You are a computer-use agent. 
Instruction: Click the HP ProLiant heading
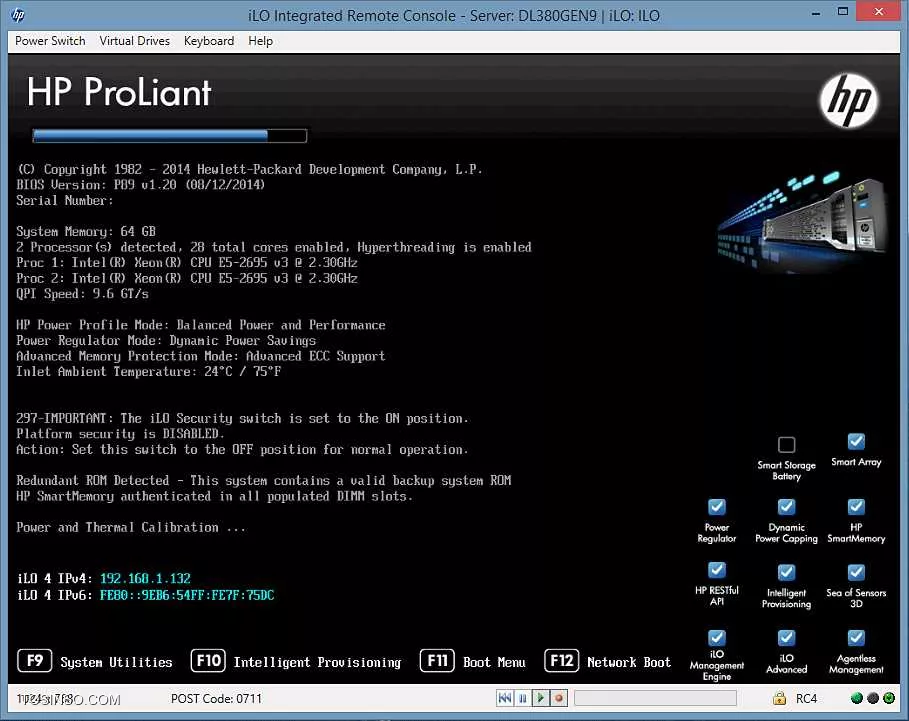coord(119,92)
